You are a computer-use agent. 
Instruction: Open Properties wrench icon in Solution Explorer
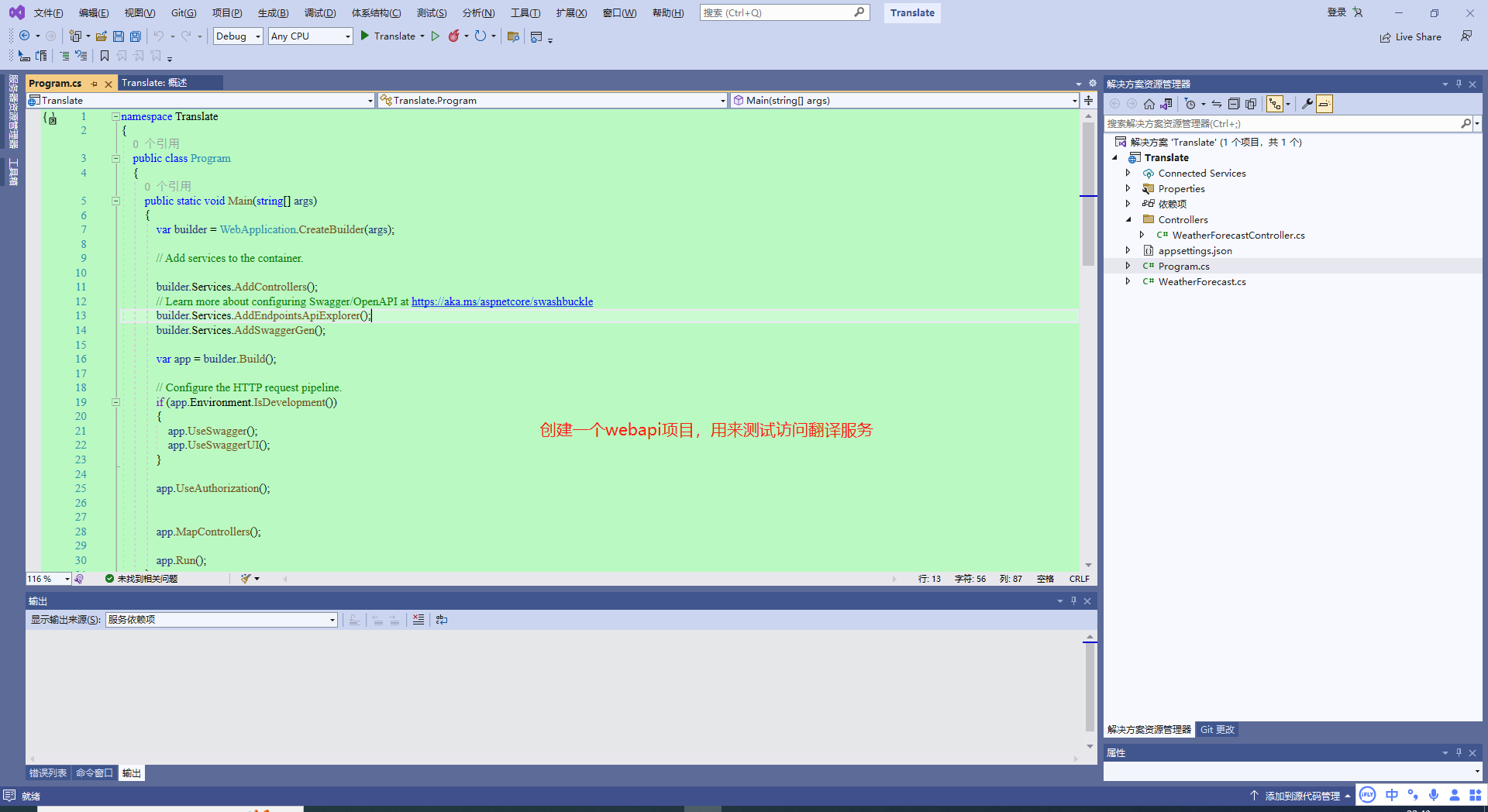[1307, 104]
